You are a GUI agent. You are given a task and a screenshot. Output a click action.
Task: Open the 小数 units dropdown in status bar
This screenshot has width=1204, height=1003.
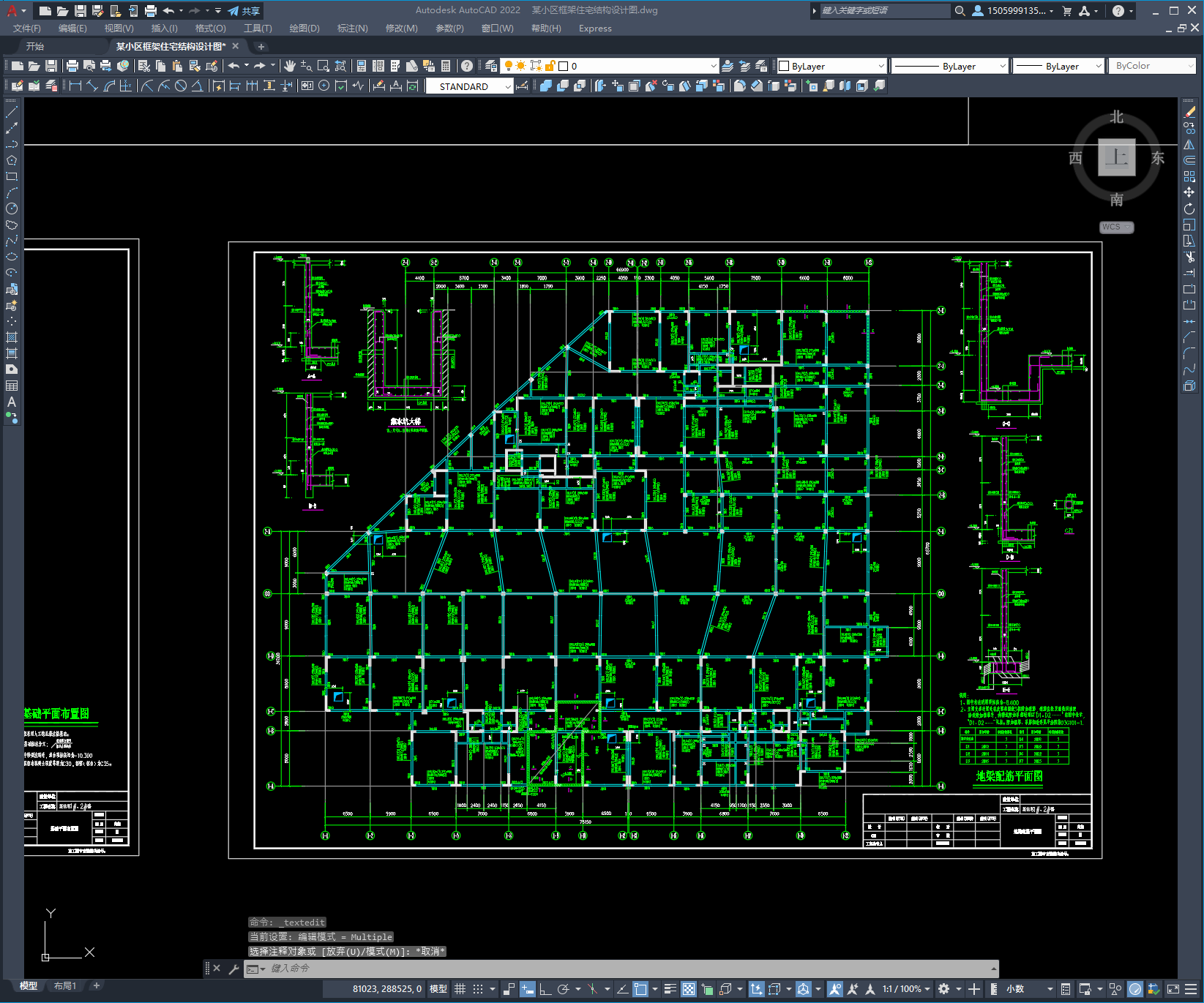coord(1029,989)
